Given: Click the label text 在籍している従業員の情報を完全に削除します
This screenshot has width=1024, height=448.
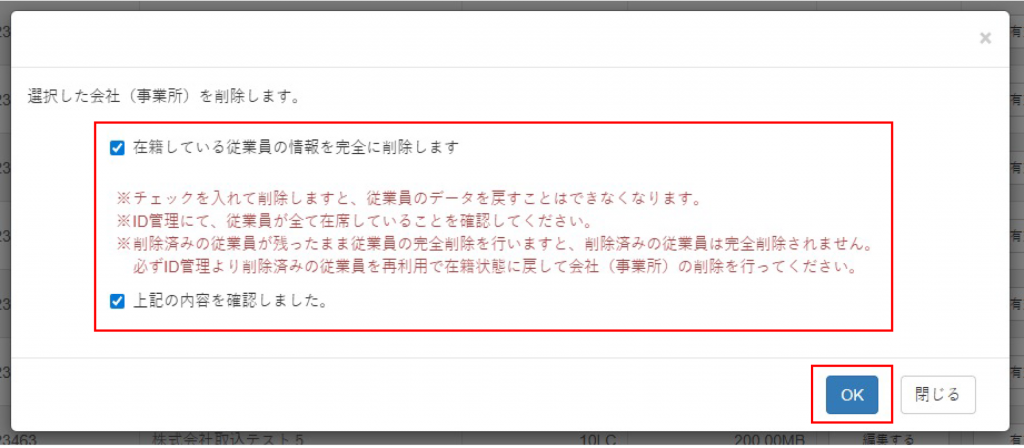Looking at the screenshot, I should (x=296, y=147).
